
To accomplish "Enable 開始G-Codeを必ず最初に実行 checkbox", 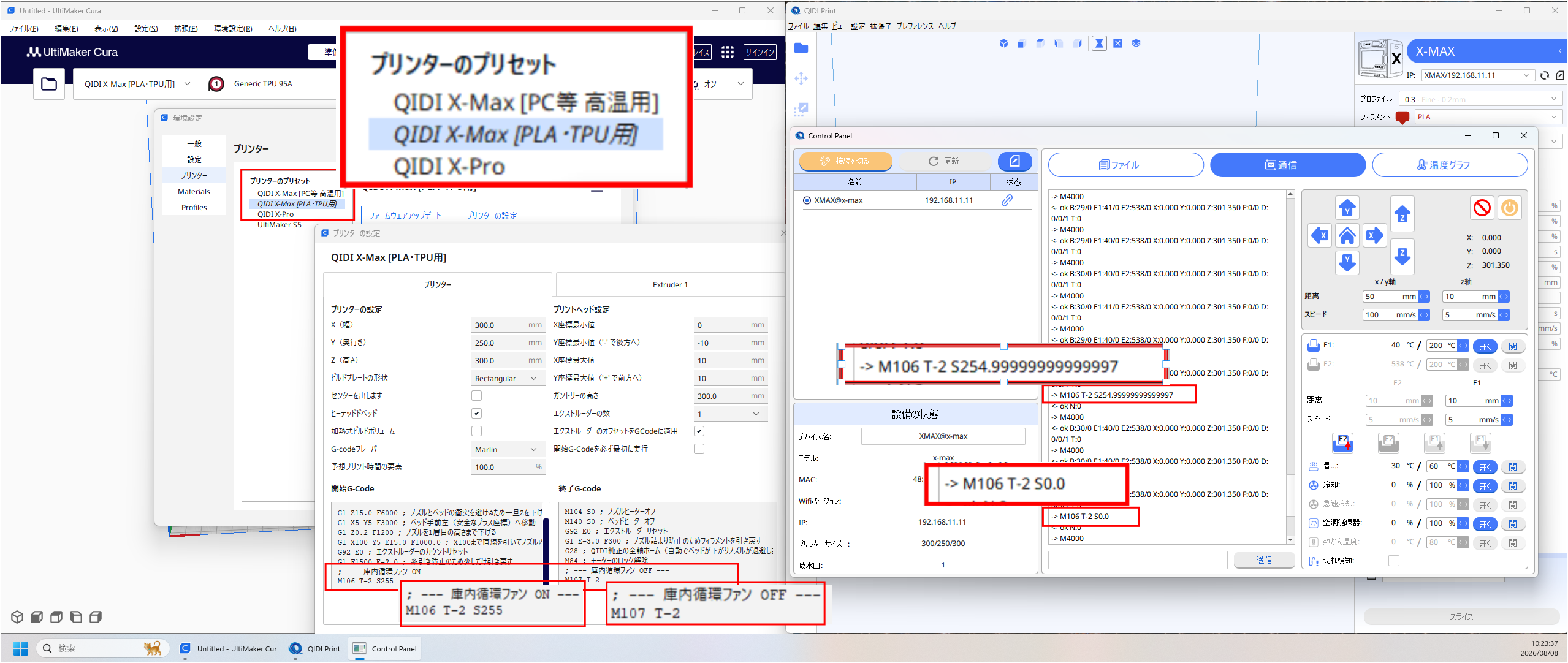I will pos(699,449).
